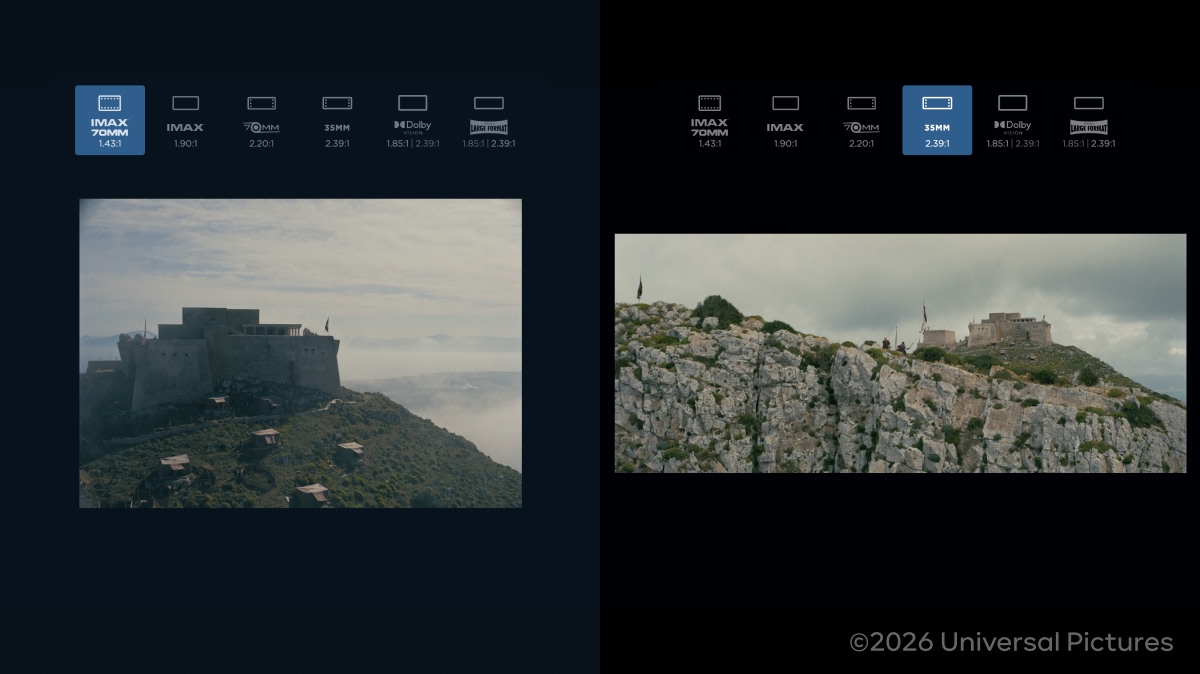Choose 35MM 2.39:1 format in left panel
Viewport: 1200px width, 674px height.
point(337,120)
